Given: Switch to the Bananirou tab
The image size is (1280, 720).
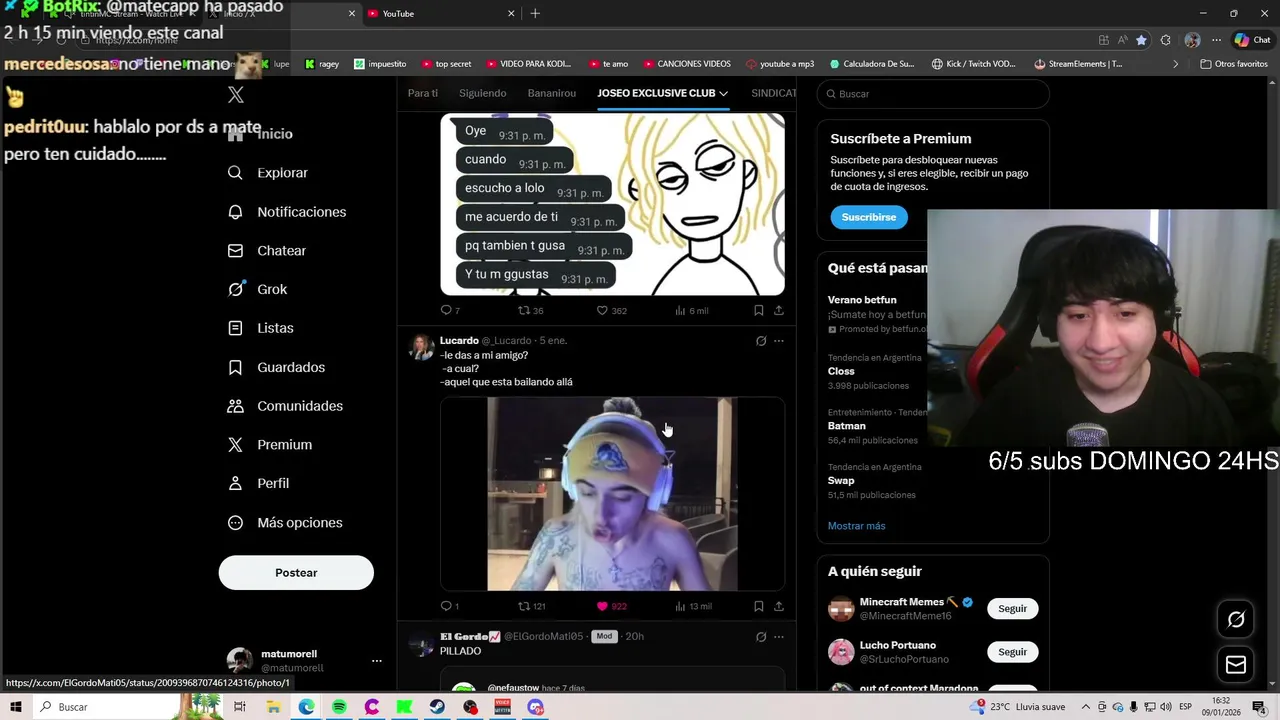Looking at the screenshot, I should pos(552,93).
